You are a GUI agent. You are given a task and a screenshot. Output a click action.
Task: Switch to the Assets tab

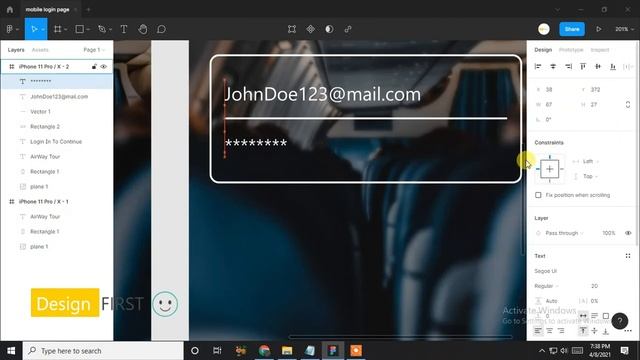click(40, 50)
